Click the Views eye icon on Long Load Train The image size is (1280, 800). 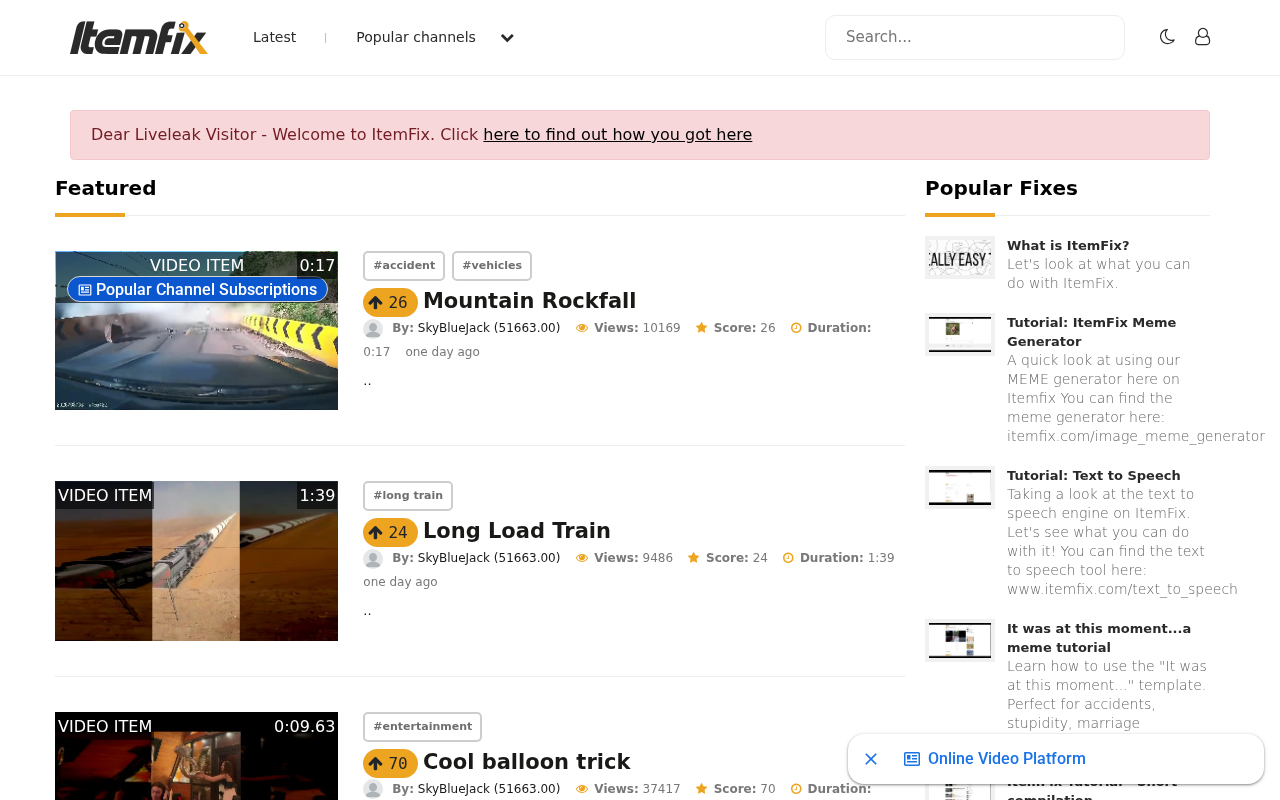click(582, 558)
